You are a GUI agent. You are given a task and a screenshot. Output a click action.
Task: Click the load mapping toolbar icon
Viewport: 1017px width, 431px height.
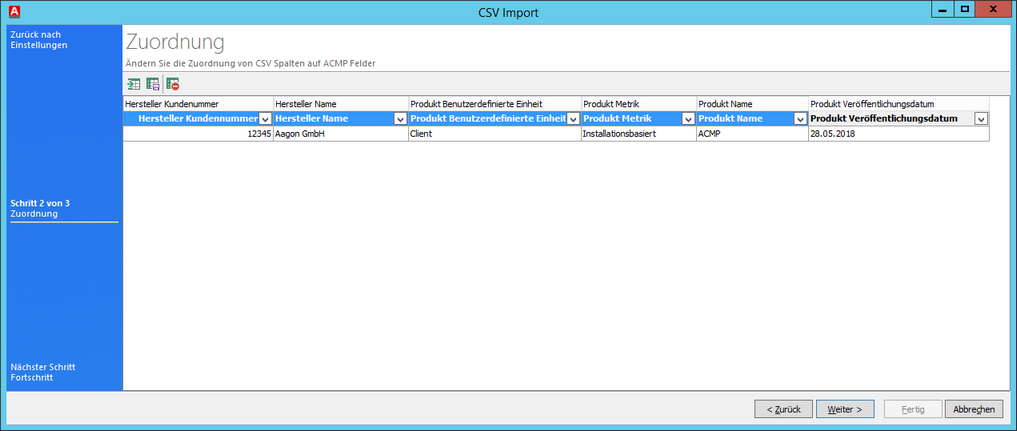(133, 85)
